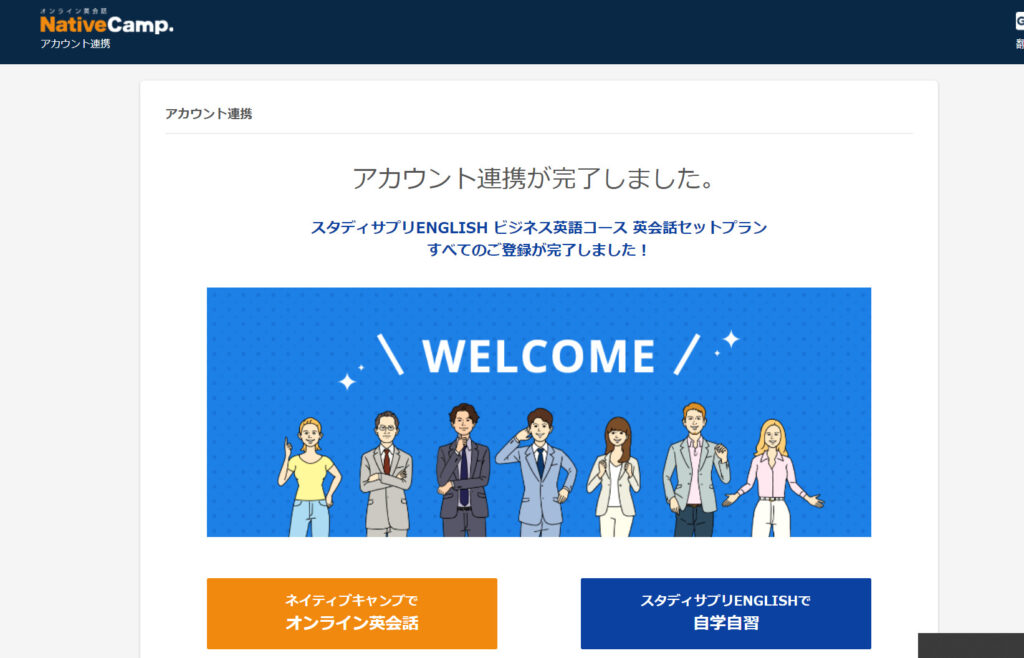Click the アカウント連携 card section title
Screen dimensions: 1024x658
tap(208, 114)
